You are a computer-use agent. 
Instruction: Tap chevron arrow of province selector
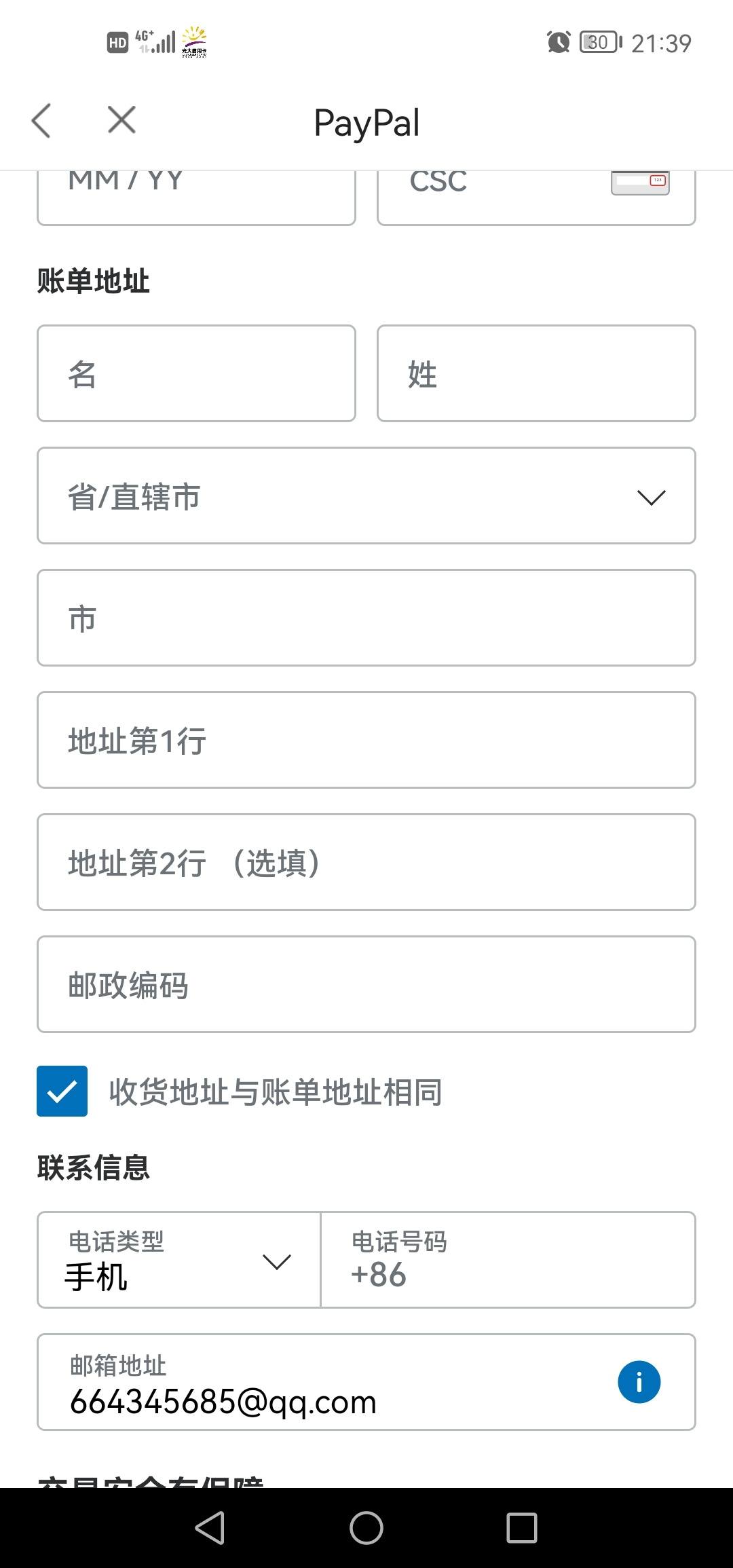[x=652, y=498]
